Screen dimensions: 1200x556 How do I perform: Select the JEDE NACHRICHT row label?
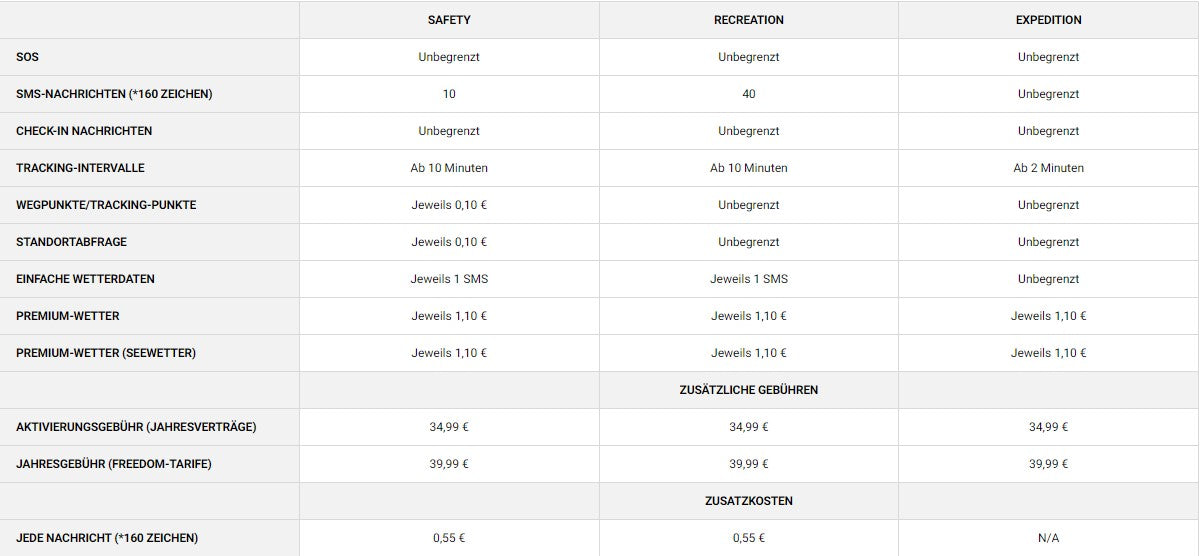(x=107, y=538)
